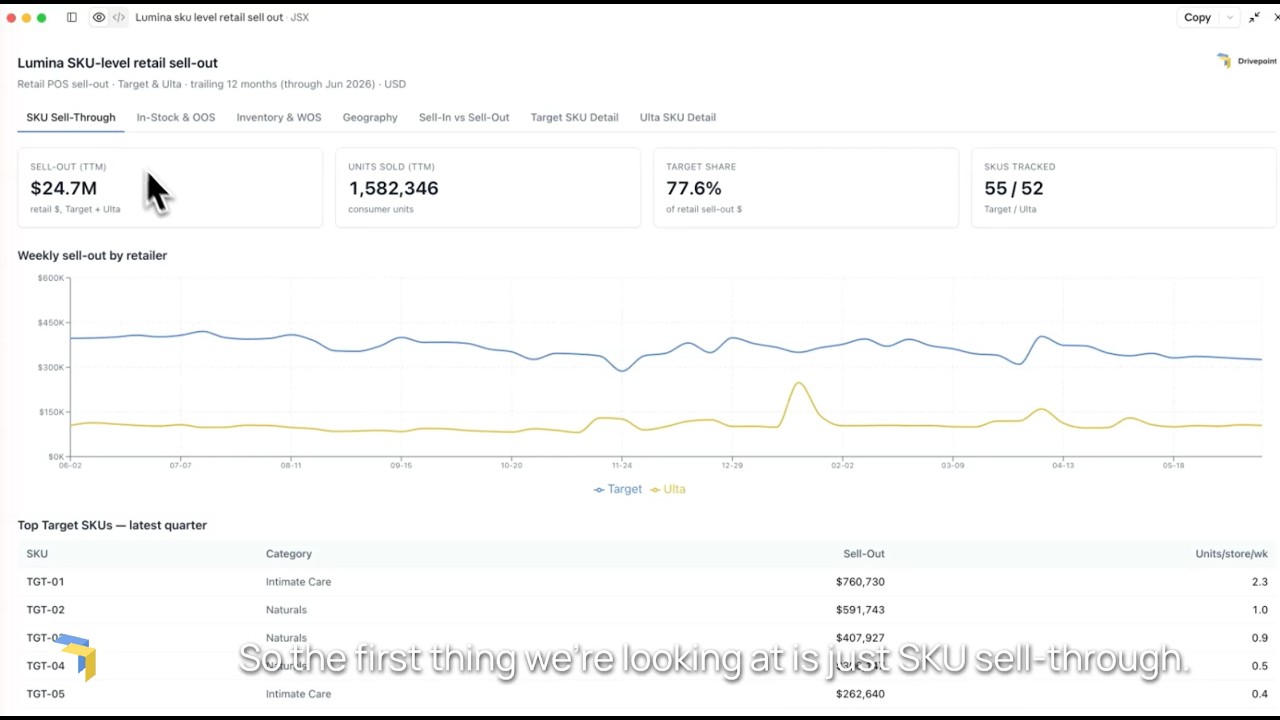The image size is (1280, 720).
Task: Click the file name Lumina sku level retail sell out
Action: 209,17
